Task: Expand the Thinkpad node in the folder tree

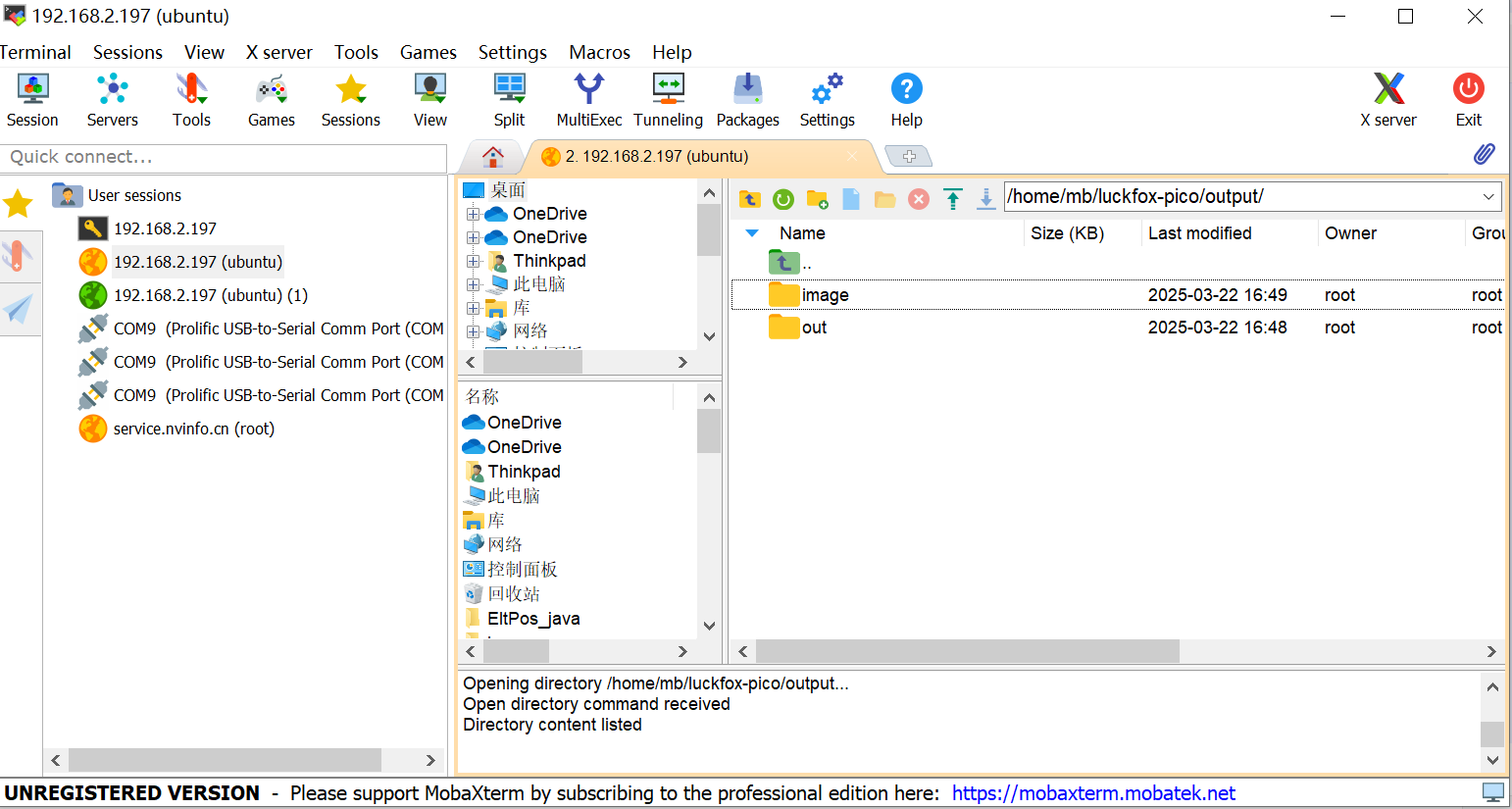Action: 473,261
